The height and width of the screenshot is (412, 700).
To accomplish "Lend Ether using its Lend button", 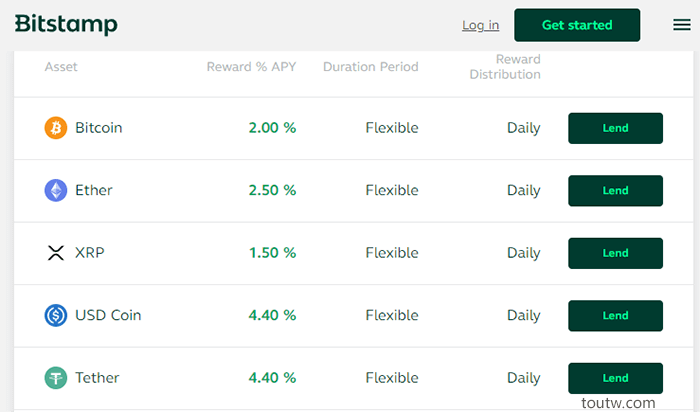I will (615, 191).
